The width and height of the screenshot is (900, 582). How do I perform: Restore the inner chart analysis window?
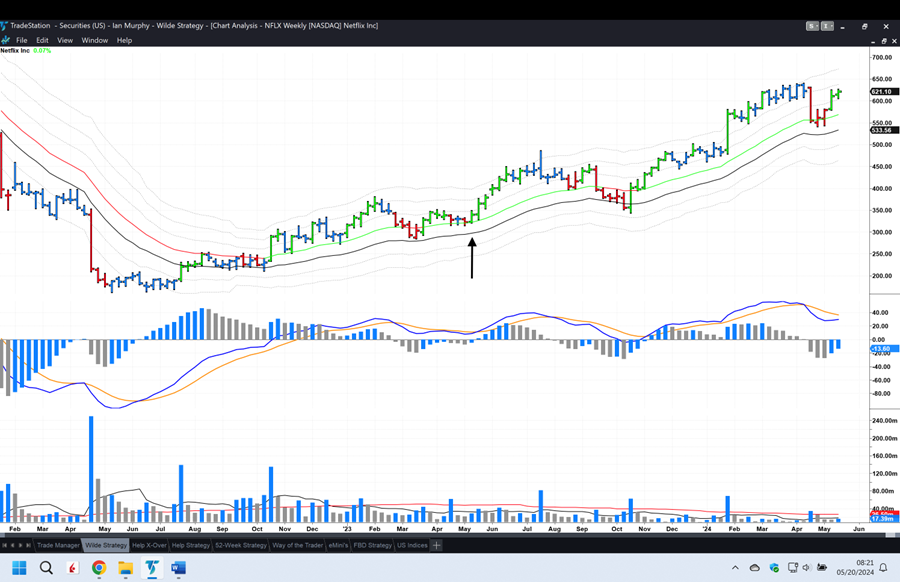(x=884, y=41)
